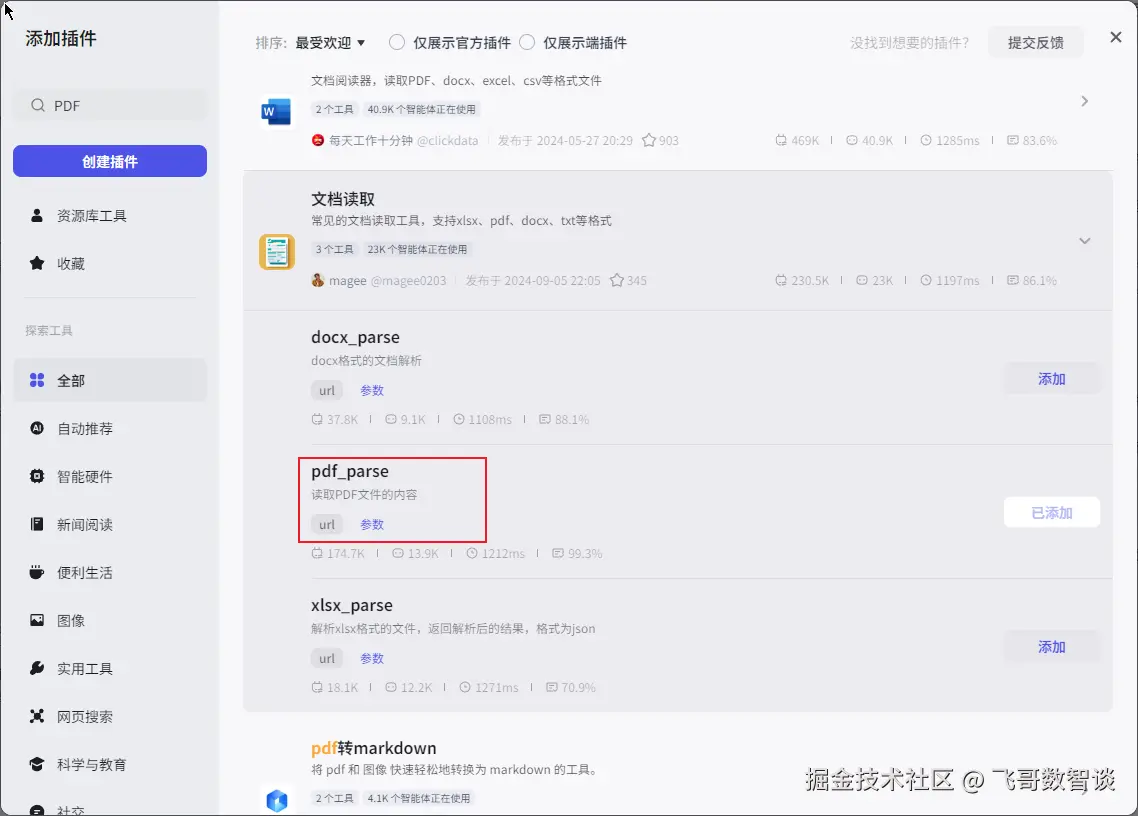Click the 实用工具 wrench icon

click(x=37, y=668)
